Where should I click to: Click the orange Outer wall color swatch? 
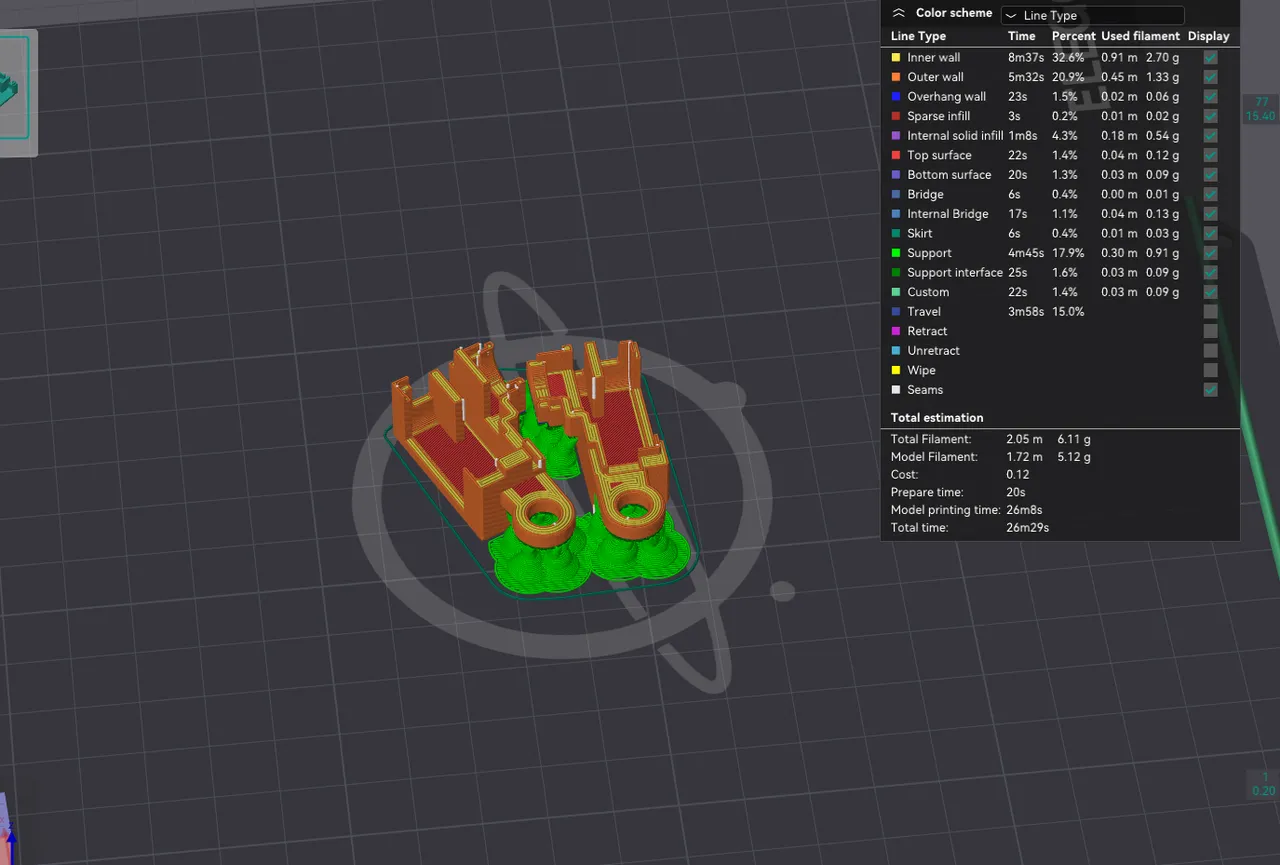[896, 77]
